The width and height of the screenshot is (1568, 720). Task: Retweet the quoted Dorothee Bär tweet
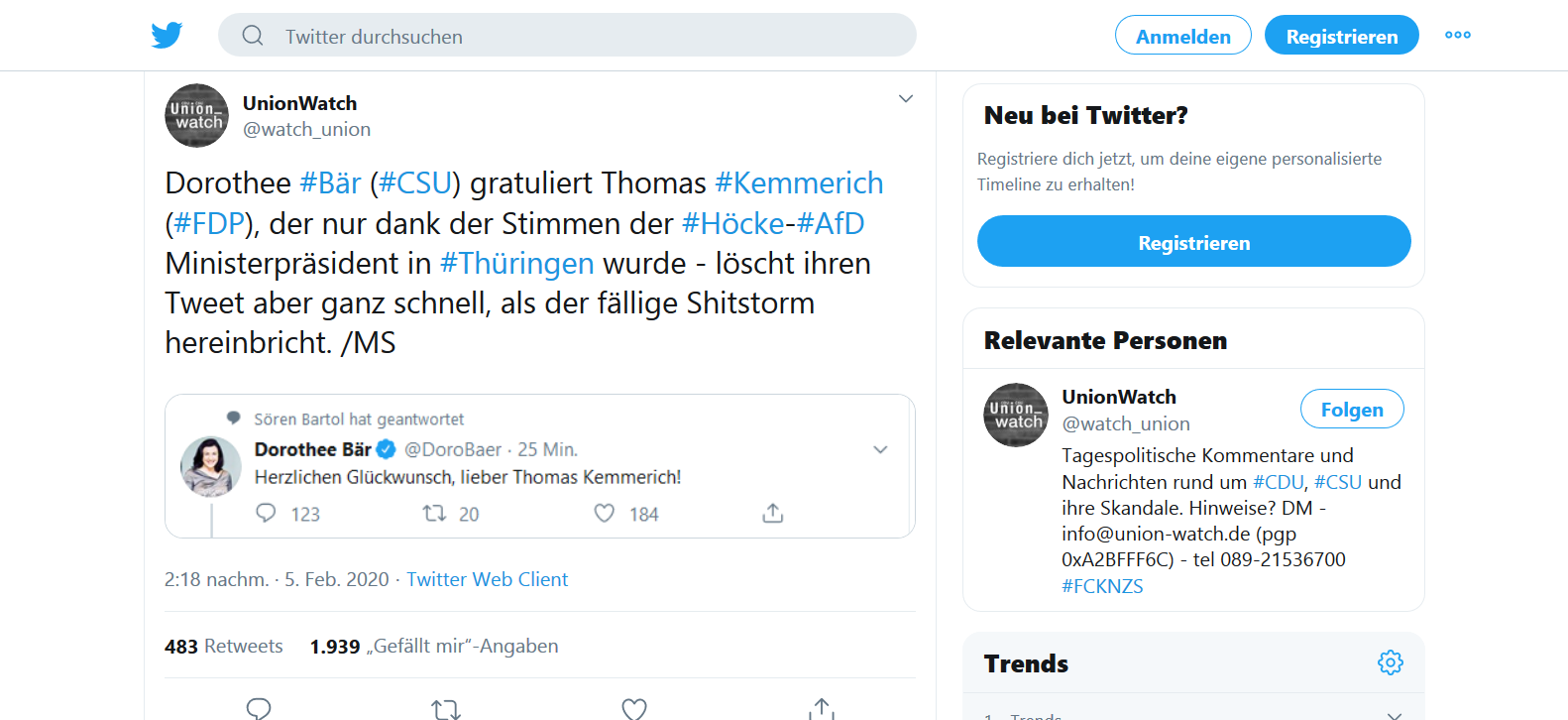coord(434,513)
